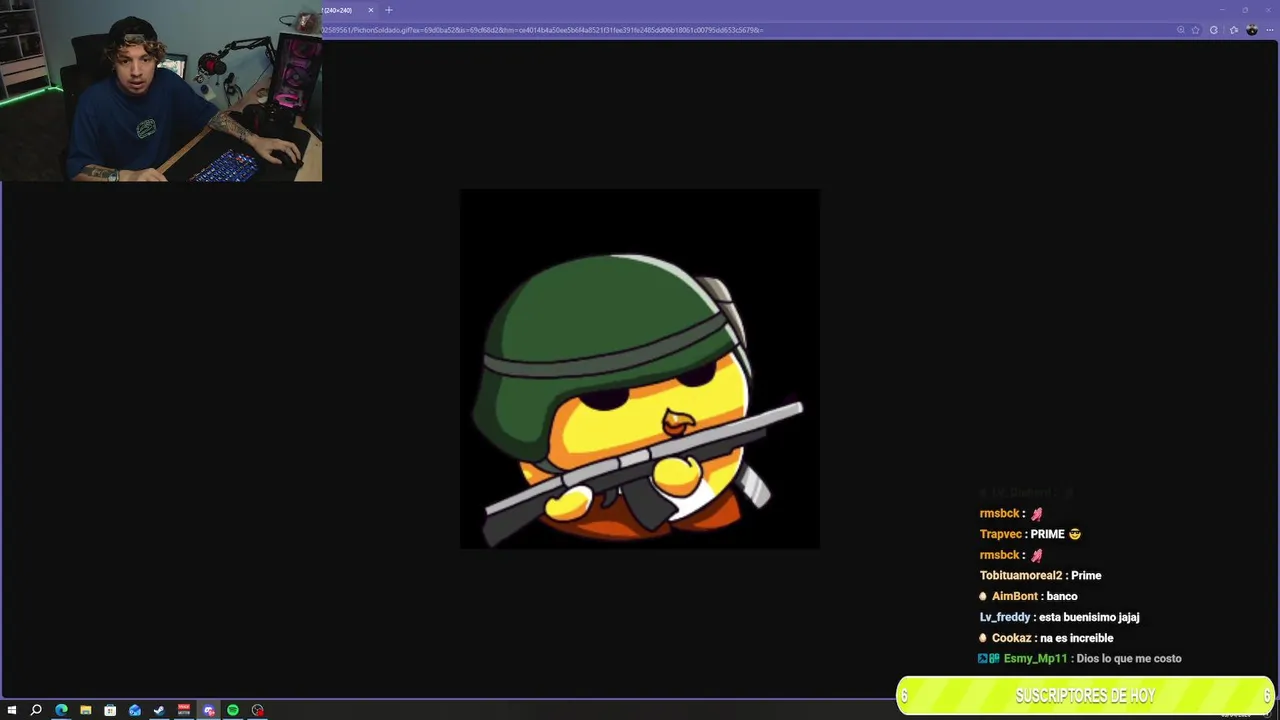The height and width of the screenshot is (720, 1280).
Task: Click Lv_freddy message 'esta buenisimo jajaj'
Action: coord(1089,617)
